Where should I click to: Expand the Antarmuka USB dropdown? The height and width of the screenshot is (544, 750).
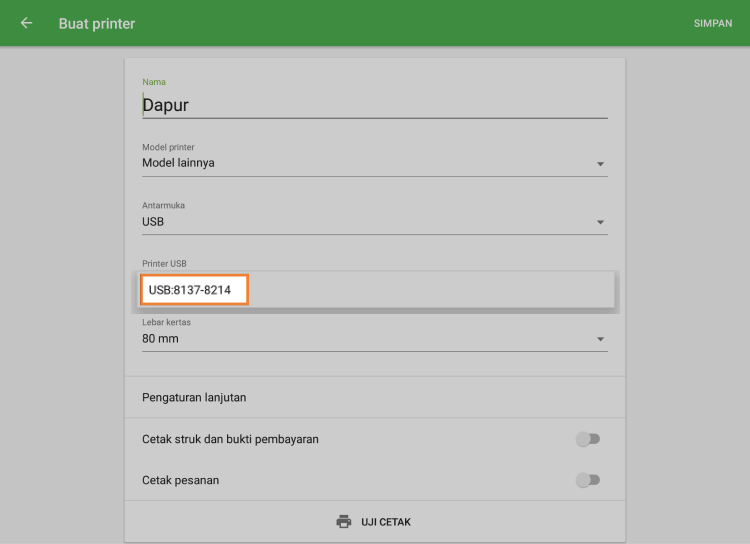(x=375, y=222)
